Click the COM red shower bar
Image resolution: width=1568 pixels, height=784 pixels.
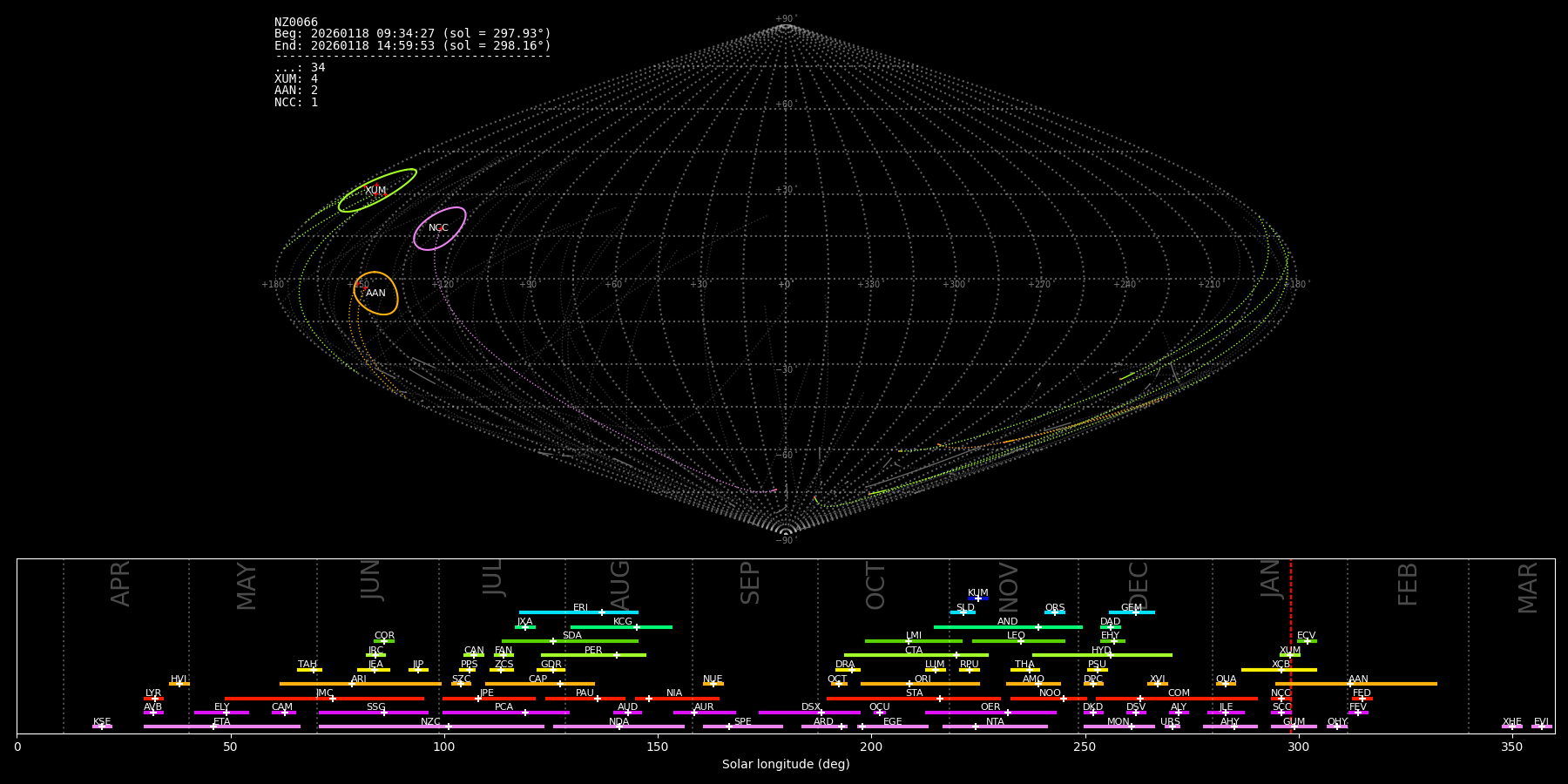coord(1177,698)
